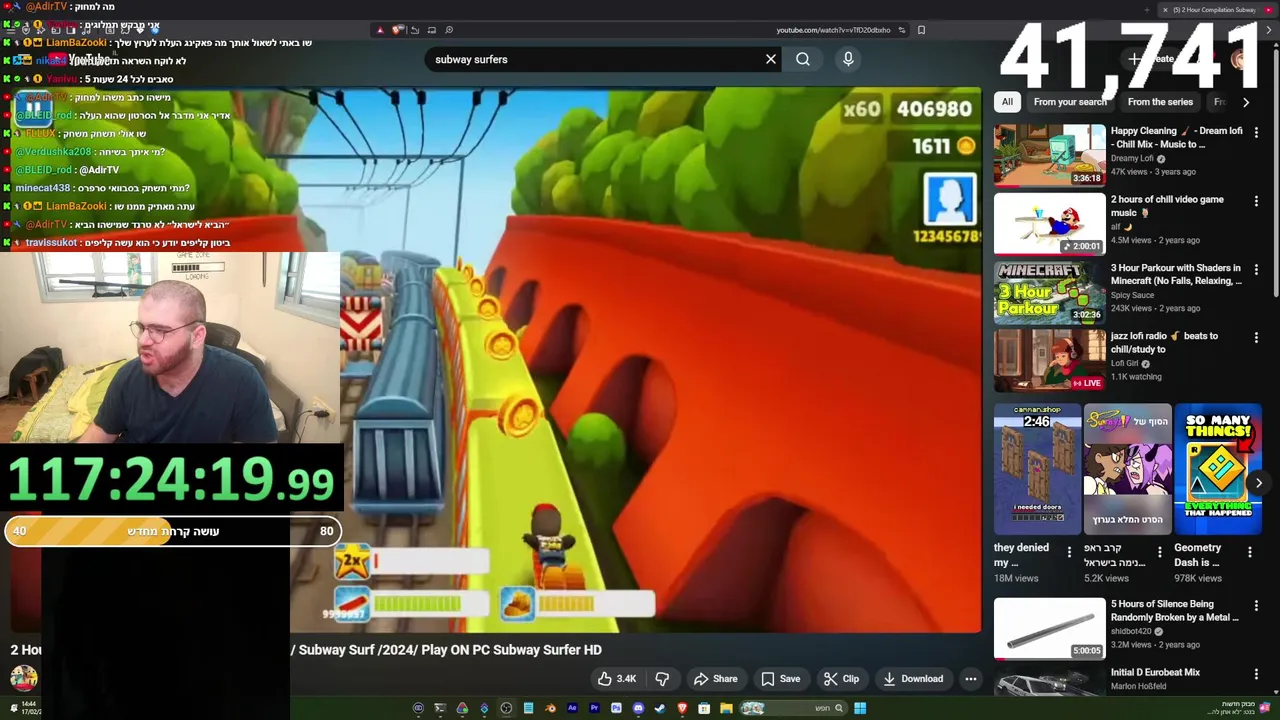Open Microsoft Store taskbar icon
Viewport: 1280px width, 720px height.
coord(704,708)
